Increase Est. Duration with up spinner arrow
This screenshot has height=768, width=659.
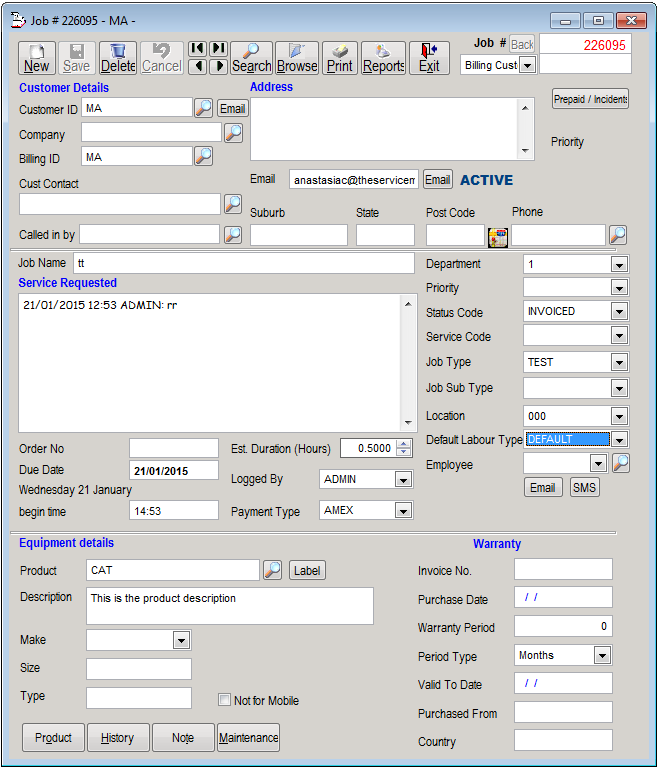coord(404,444)
